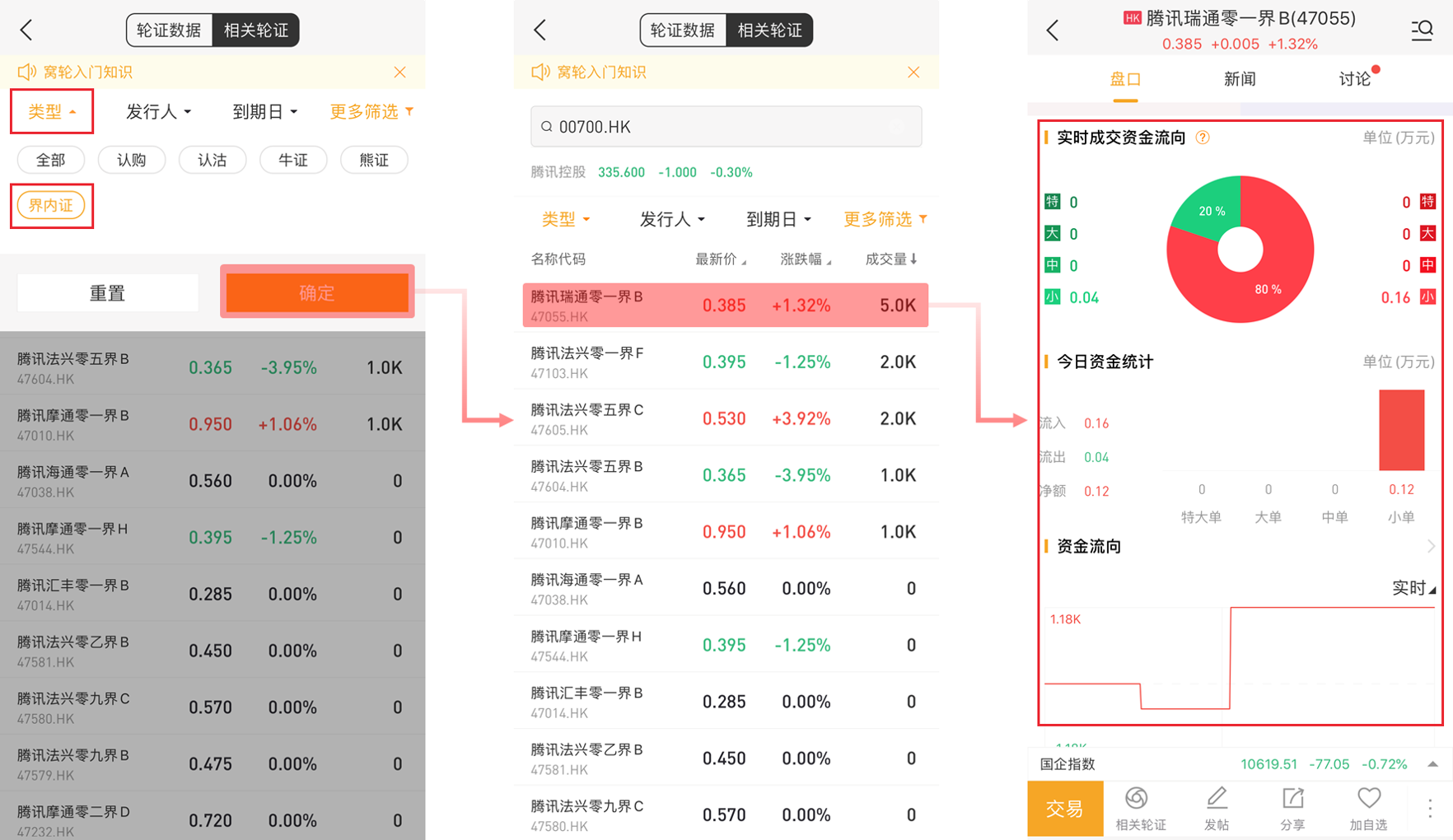Open 类型 dropdown in middle panel
This screenshot has height=840, width=1453.
566,219
